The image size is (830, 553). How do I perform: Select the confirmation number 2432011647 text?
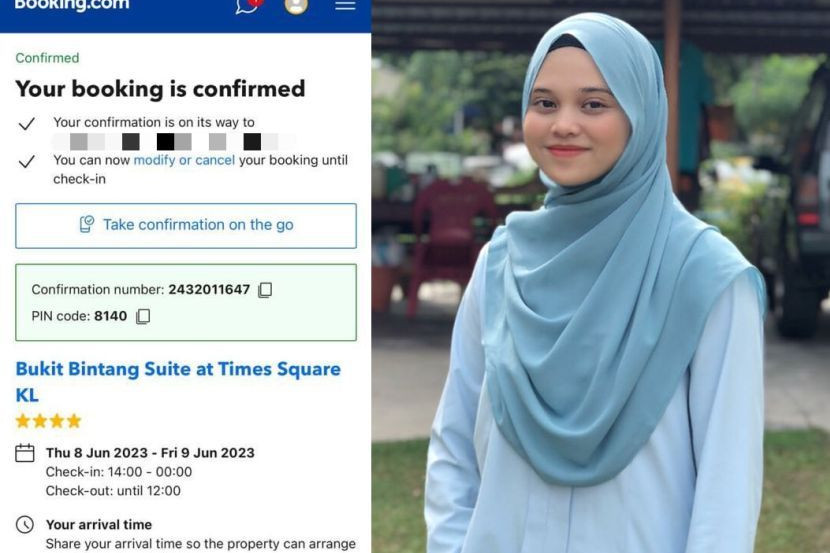[x=209, y=289]
